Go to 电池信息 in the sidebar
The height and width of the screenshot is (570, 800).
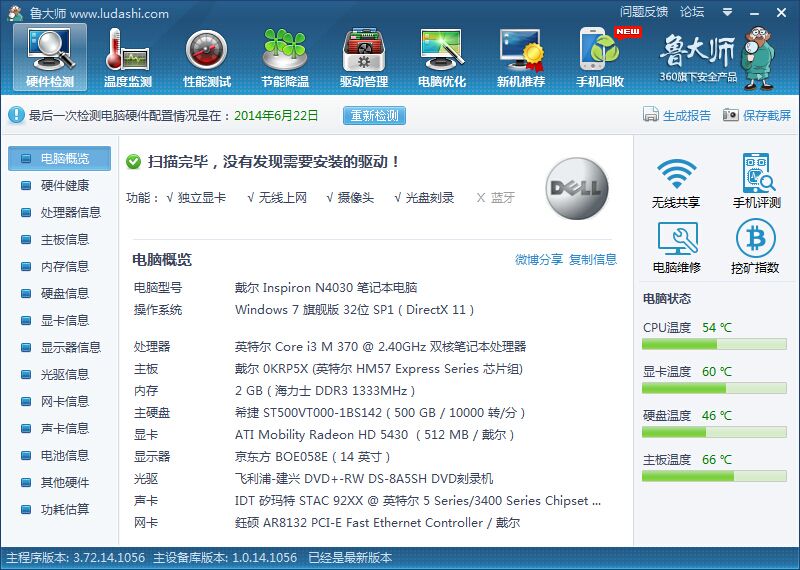click(x=64, y=455)
